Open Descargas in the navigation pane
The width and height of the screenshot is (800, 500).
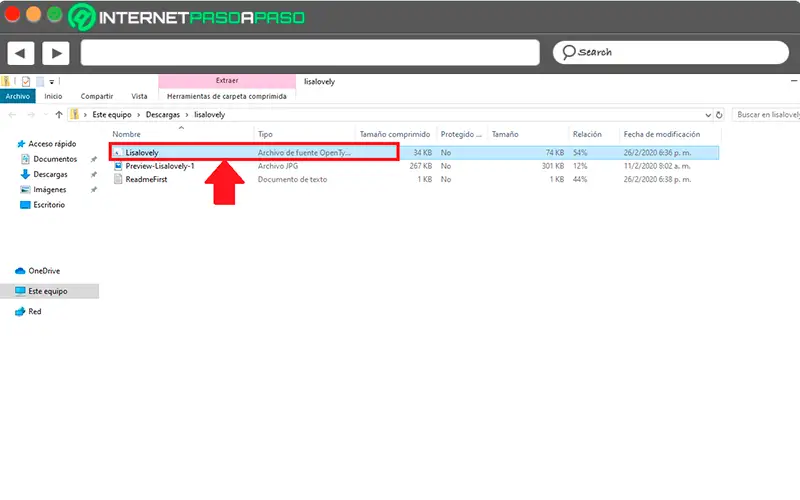[51, 174]
